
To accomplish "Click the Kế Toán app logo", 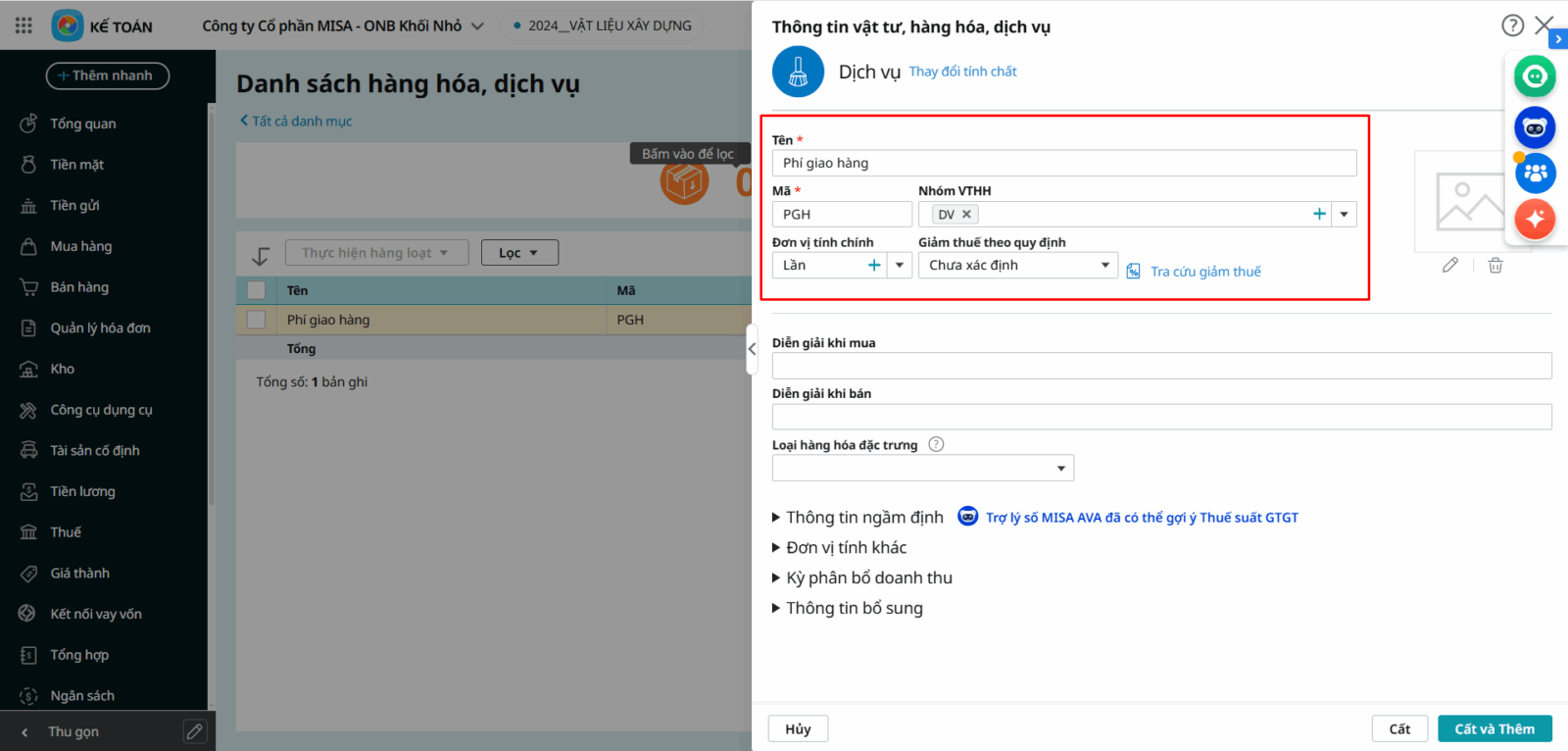I will (x=68, y=25).
